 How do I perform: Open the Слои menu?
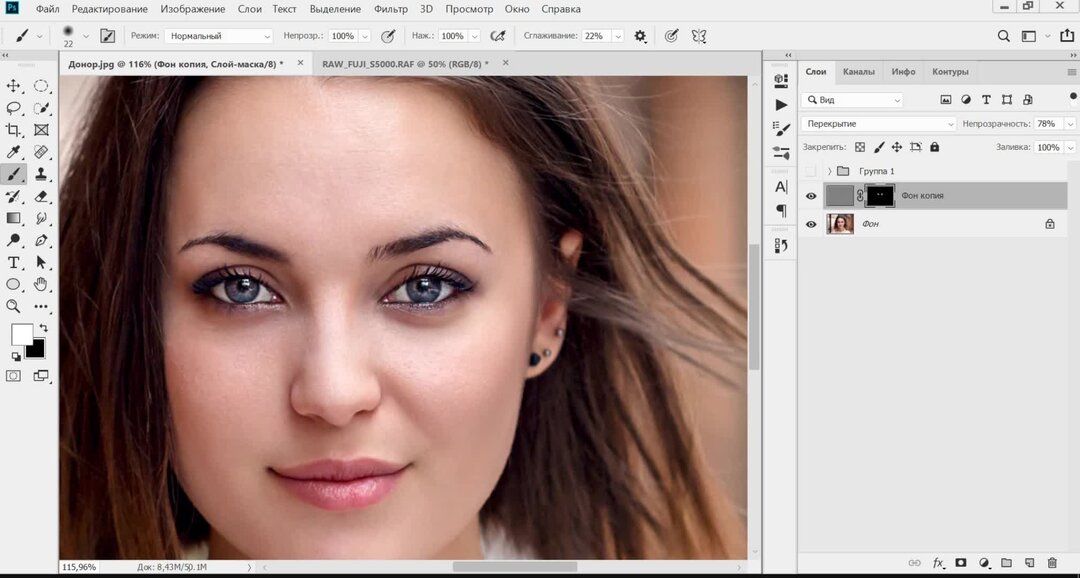(x=249, y=9)
